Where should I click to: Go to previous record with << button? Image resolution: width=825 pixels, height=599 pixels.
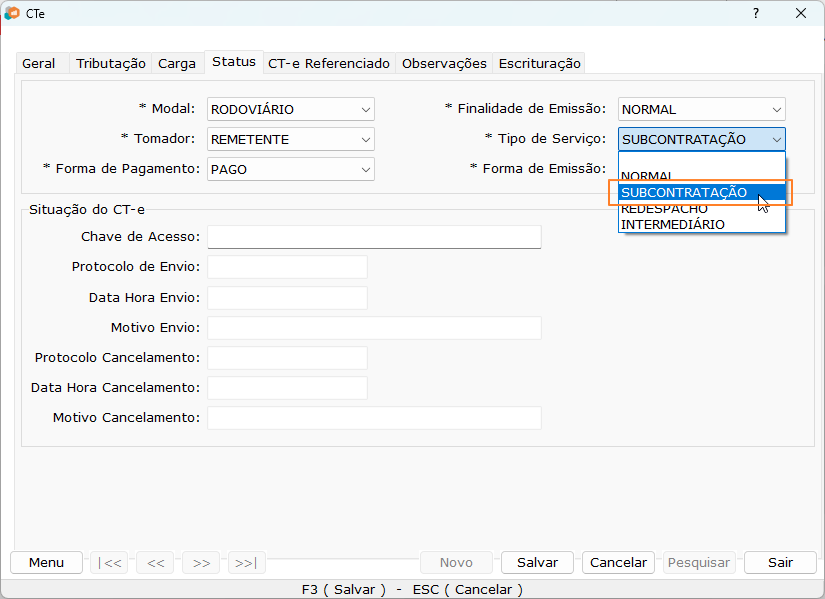pyautogui.click(x=155, y=563)
